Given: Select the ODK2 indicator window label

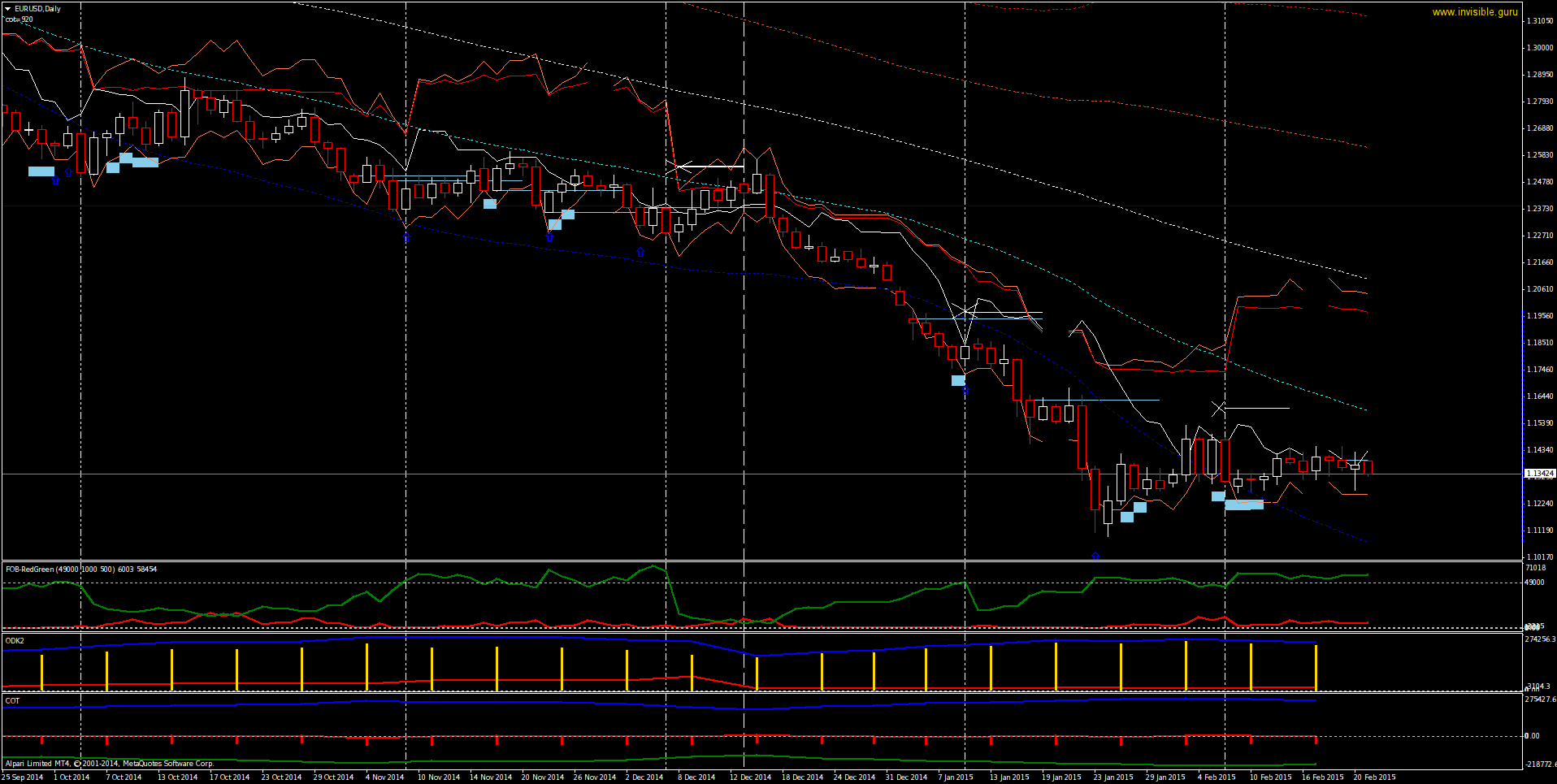Looking at the screenshot, I should 15,641.
